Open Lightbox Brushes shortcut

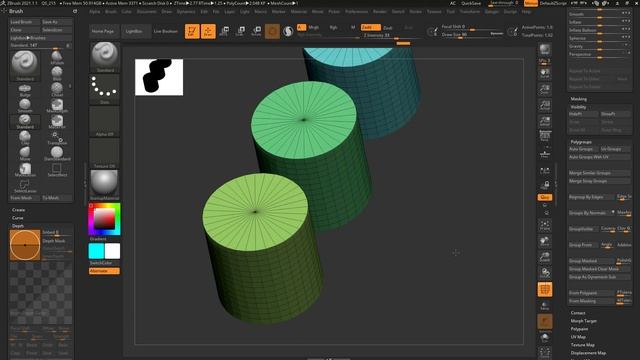(x=41, y=38)
